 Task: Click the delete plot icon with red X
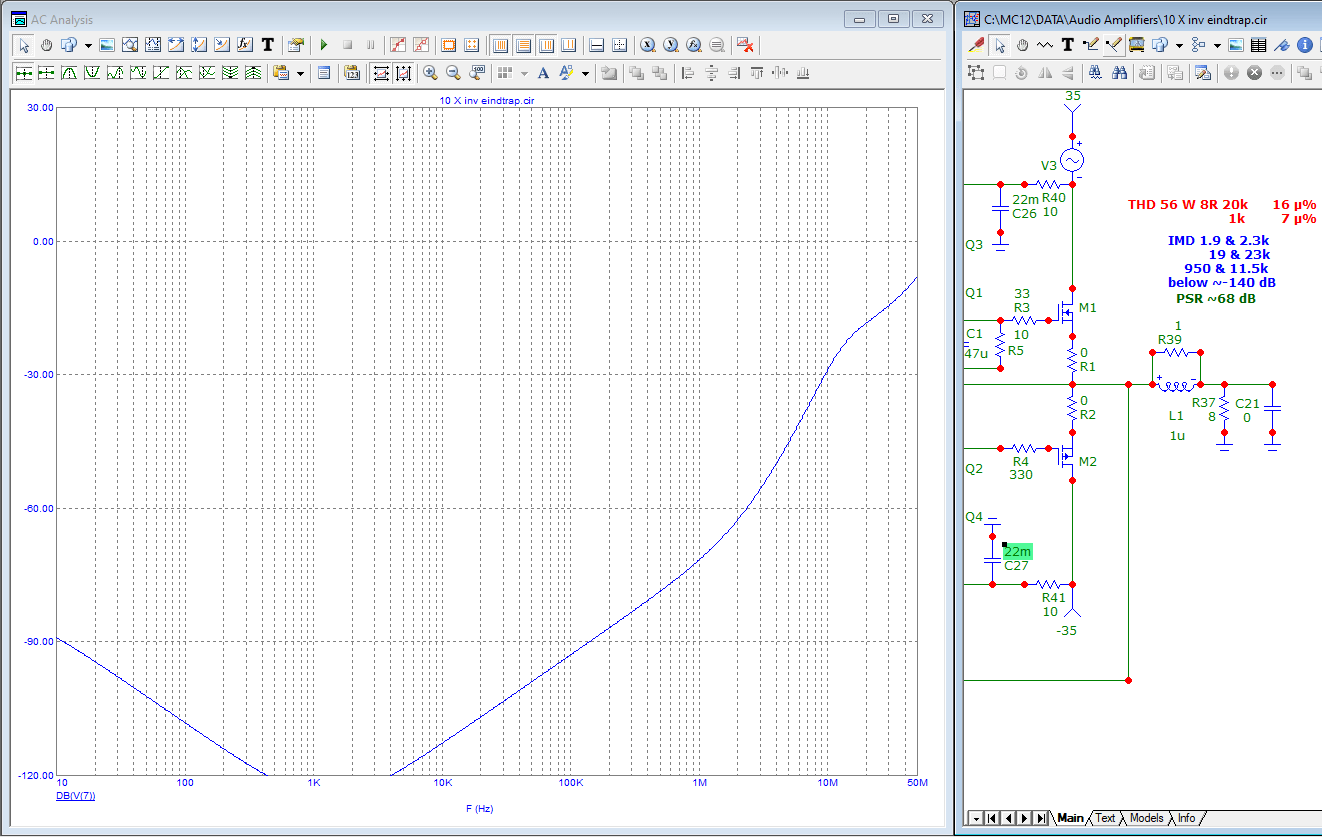tap(745, 45)
